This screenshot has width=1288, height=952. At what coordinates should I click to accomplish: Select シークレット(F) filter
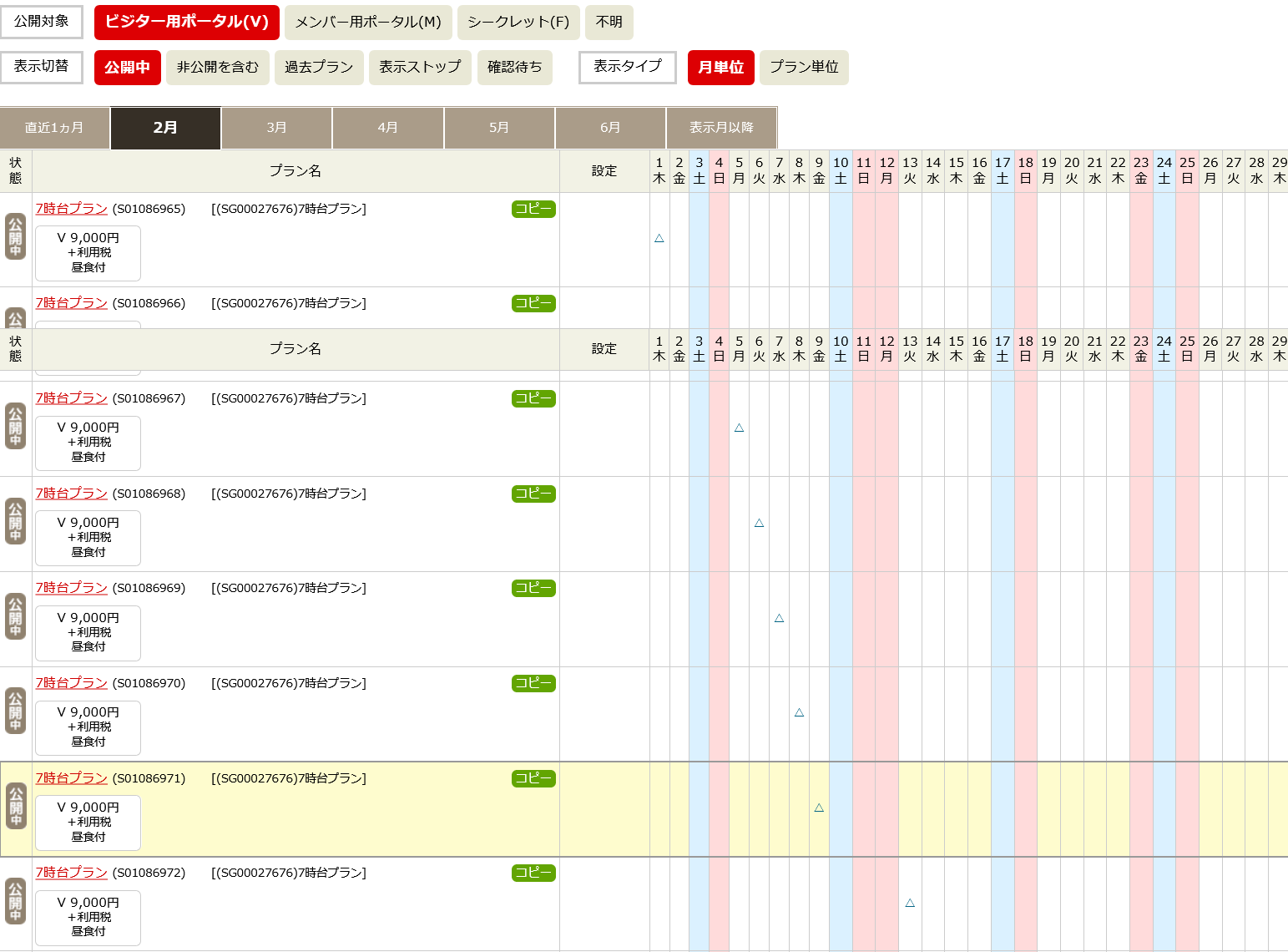pyautogui.click(x=518, y=23)
